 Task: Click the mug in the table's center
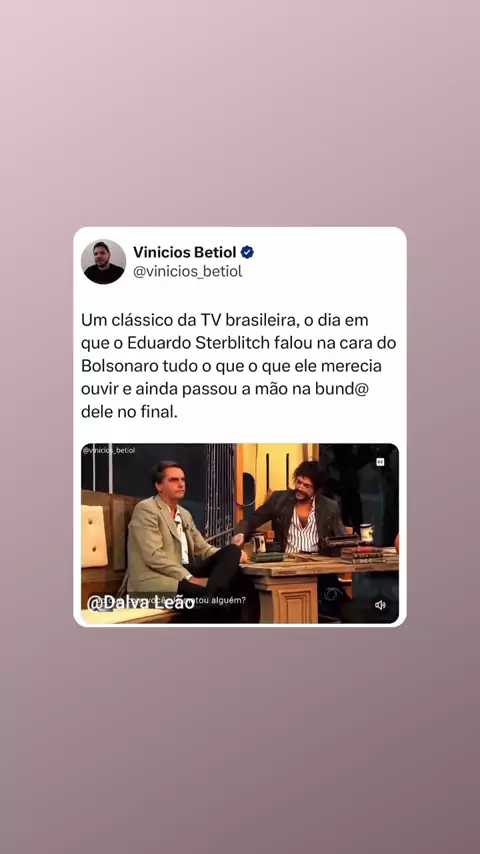point(259,543)
